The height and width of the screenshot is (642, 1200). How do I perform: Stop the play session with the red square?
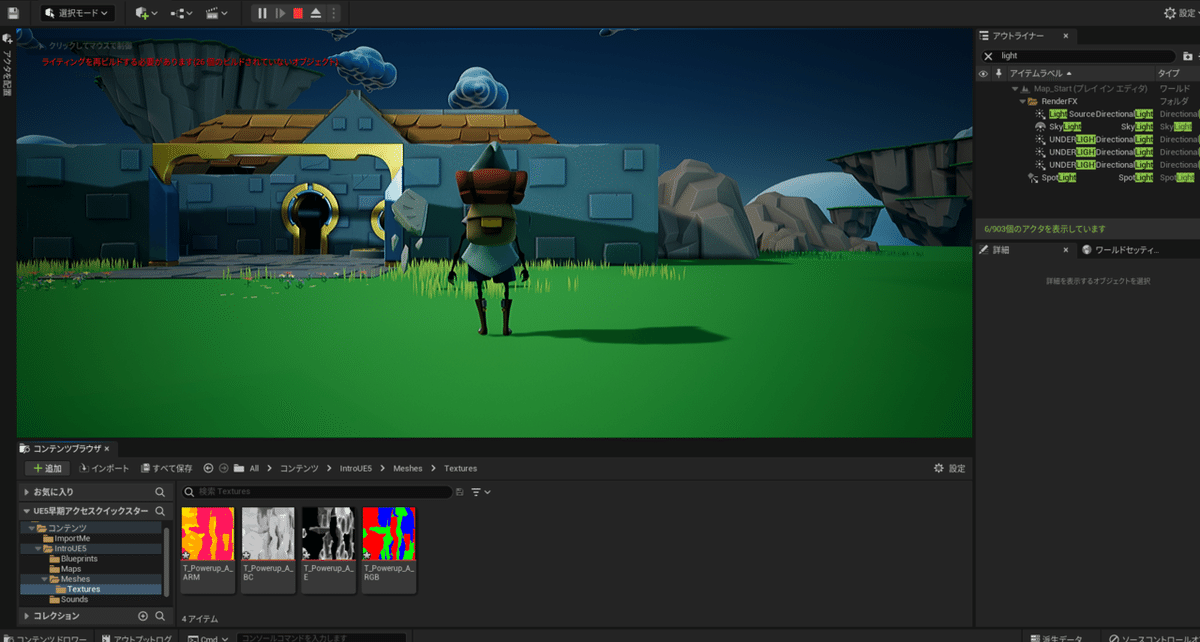(298, 13)
